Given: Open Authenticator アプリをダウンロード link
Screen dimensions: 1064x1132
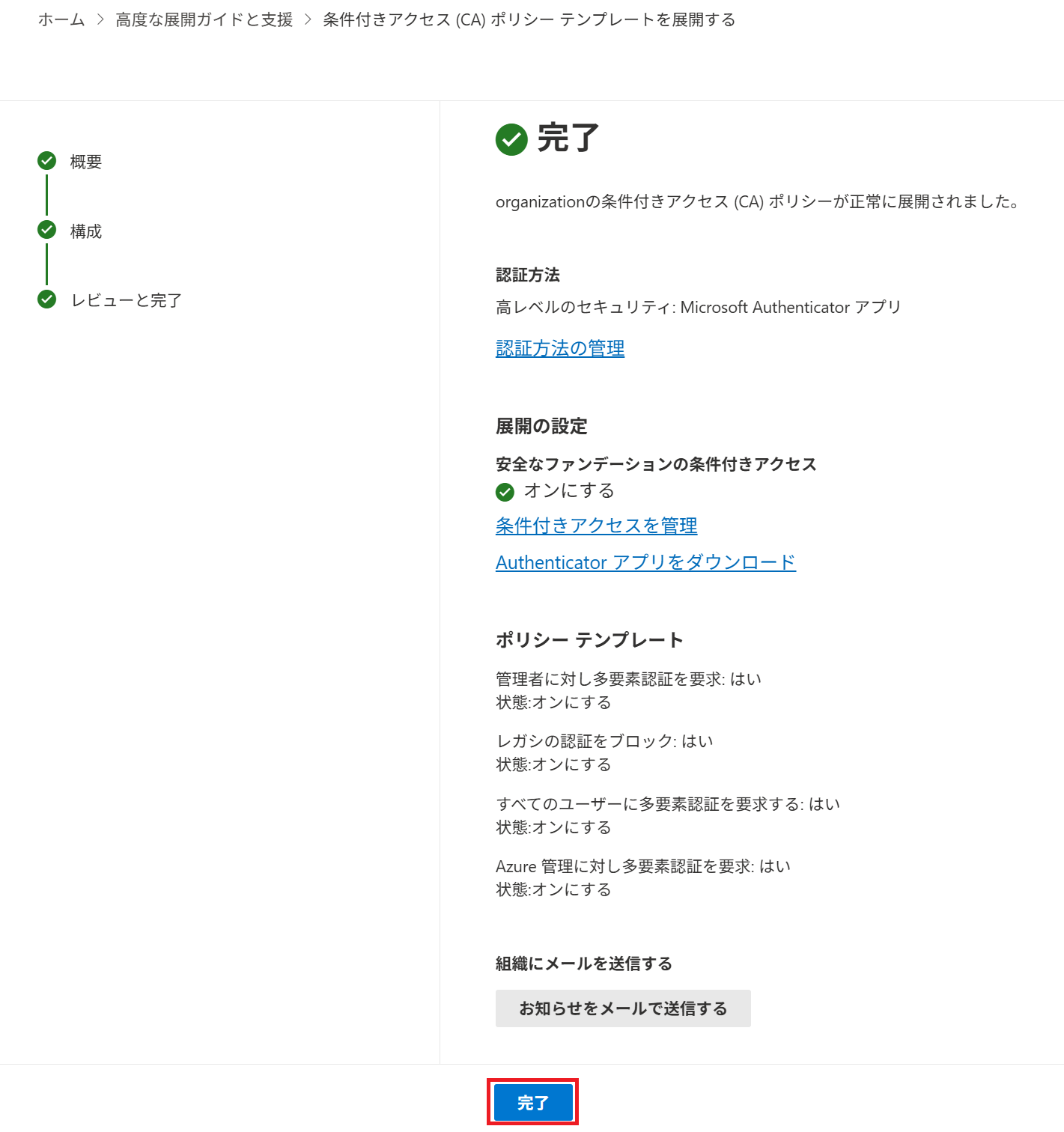Looking at the screenshot, I should click(x=645, y=562).
